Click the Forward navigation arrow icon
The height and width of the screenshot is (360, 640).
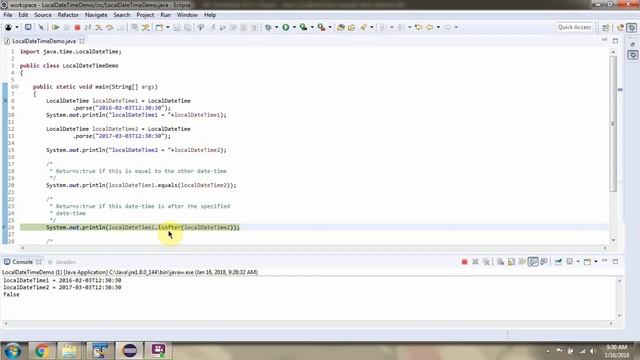click(447, 27)
